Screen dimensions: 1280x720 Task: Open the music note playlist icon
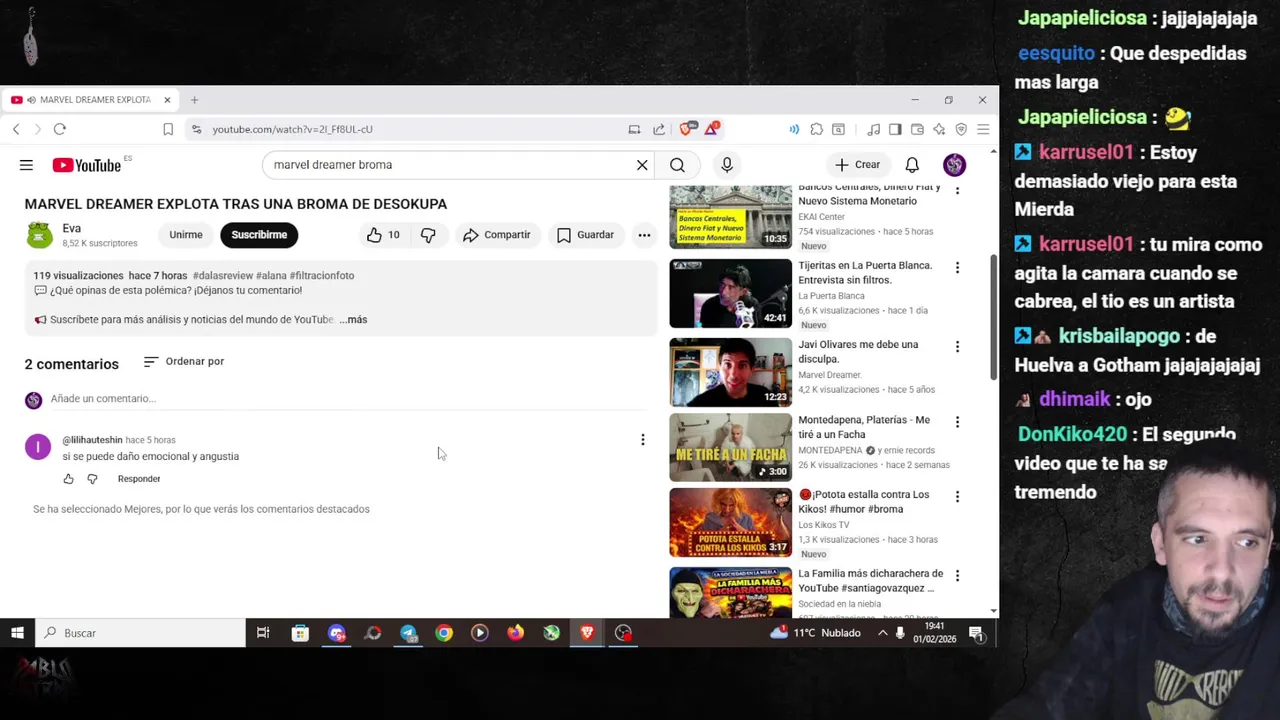(x=873, y=129)
